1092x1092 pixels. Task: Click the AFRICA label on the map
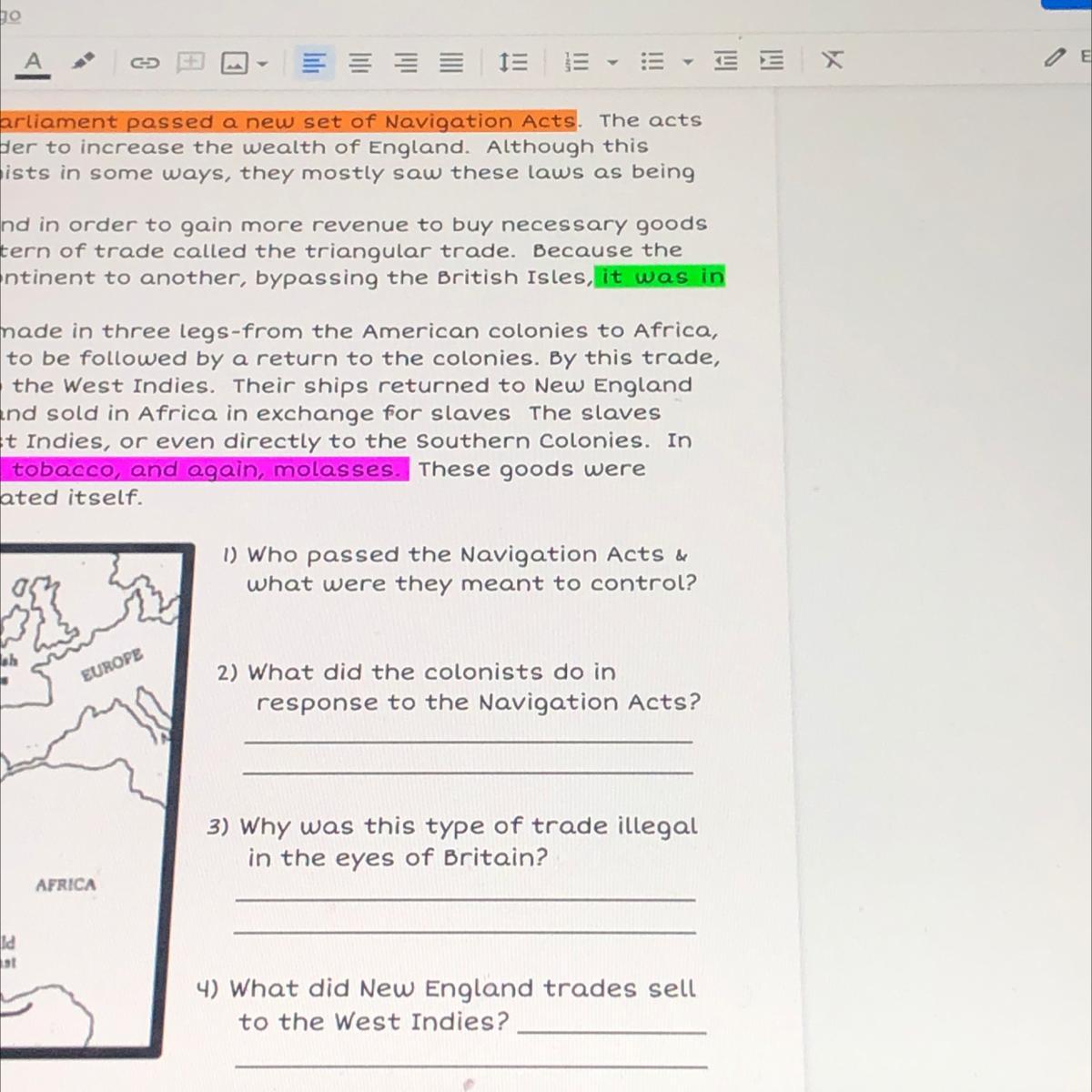point(66,885)
